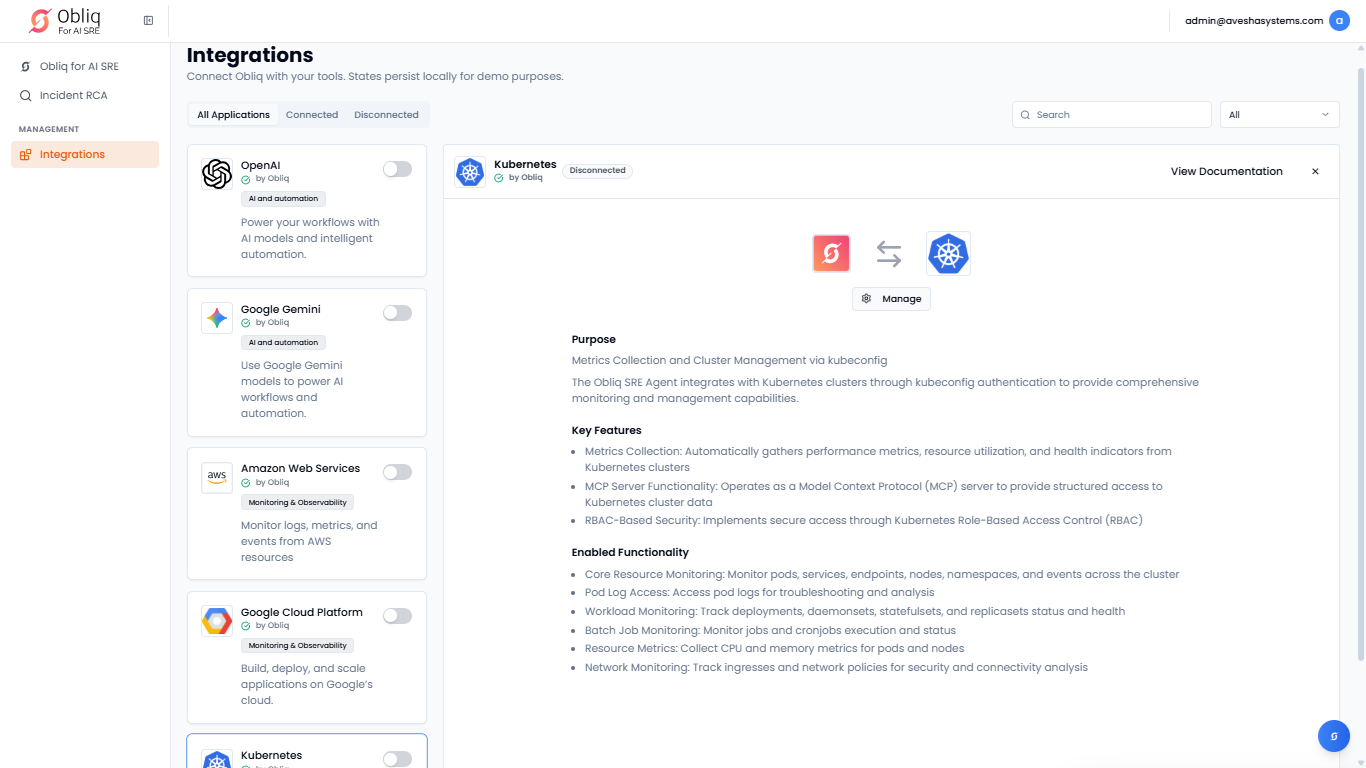Switch to the Disconnected tab

pos(386,115)
